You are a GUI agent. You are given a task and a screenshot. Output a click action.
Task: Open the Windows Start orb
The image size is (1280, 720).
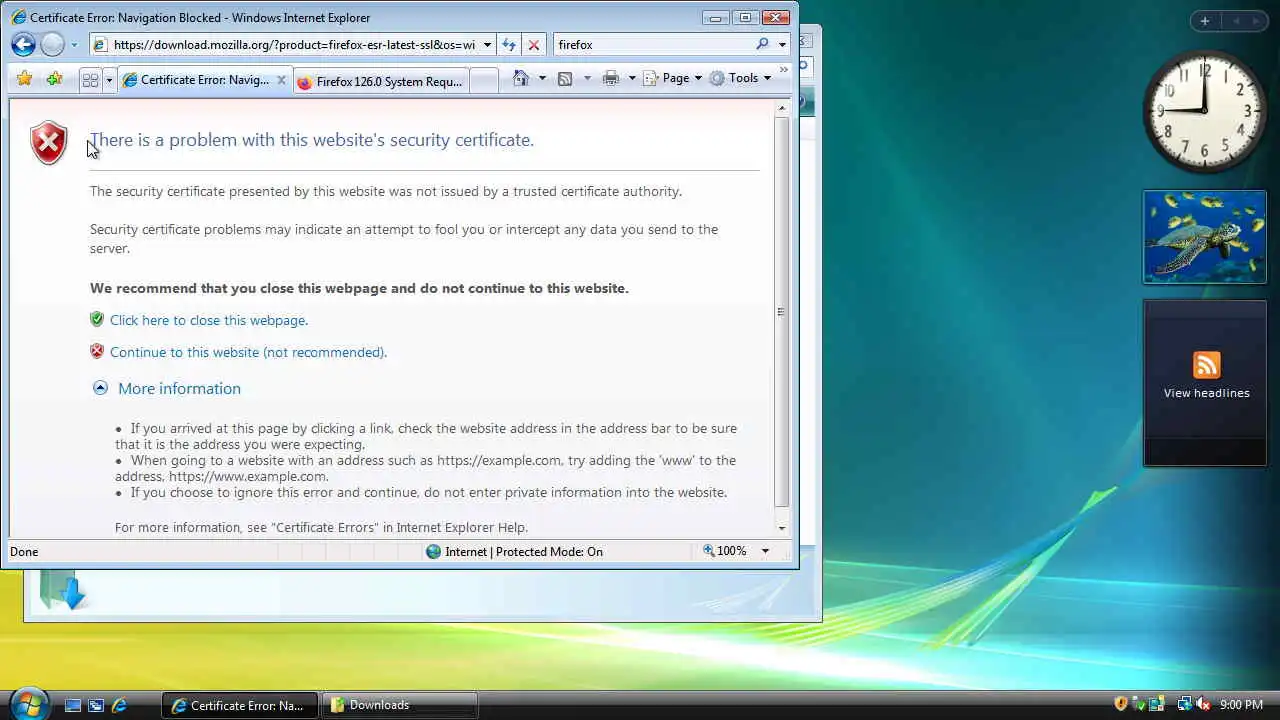click(x=27, y=703)
